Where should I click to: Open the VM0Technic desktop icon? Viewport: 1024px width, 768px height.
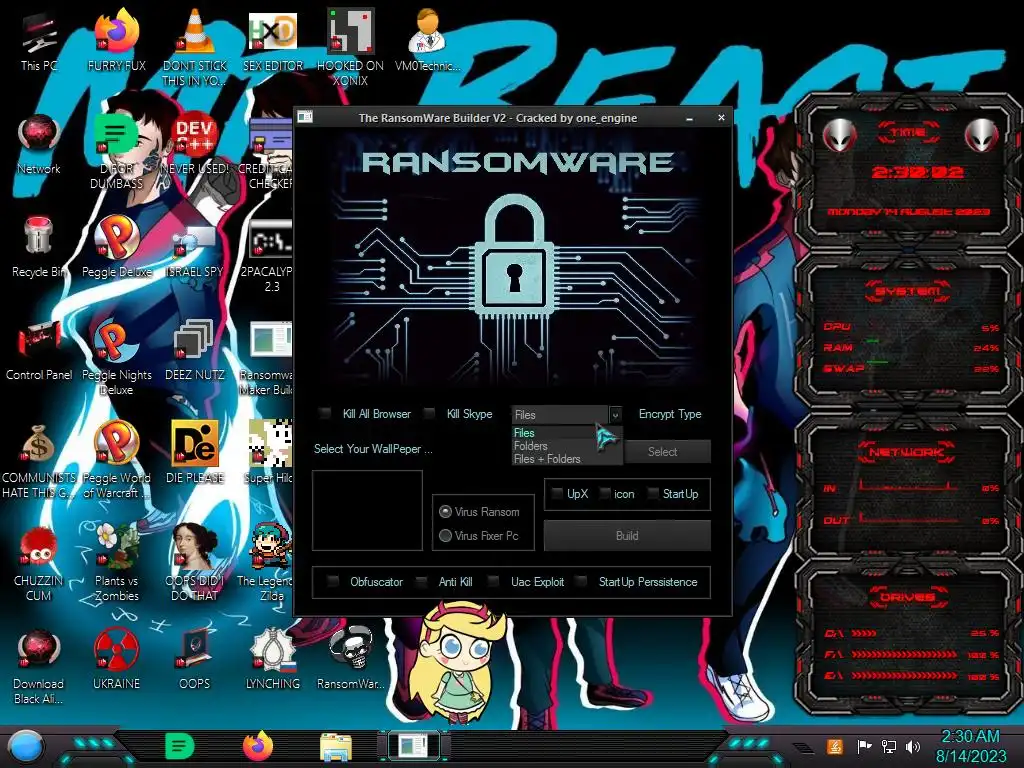click(x=428, y=42)
